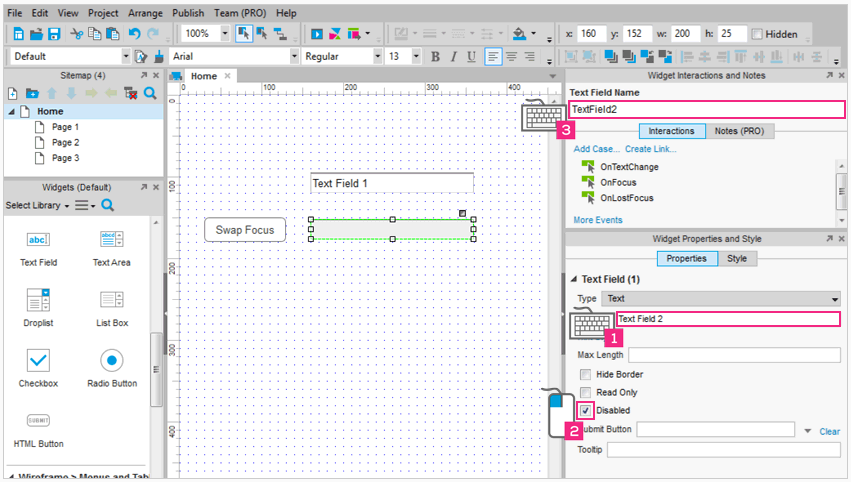Screen dimensions: 851x482
Task: Tick the Read Only checkbox
Action: pos(586,392)
